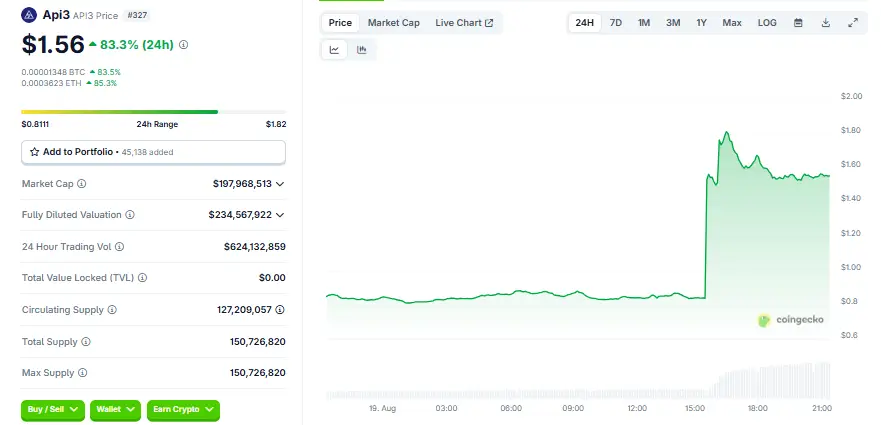
Task: Click info icon beside 127,209,057 value
Action: tap(280, 310)
